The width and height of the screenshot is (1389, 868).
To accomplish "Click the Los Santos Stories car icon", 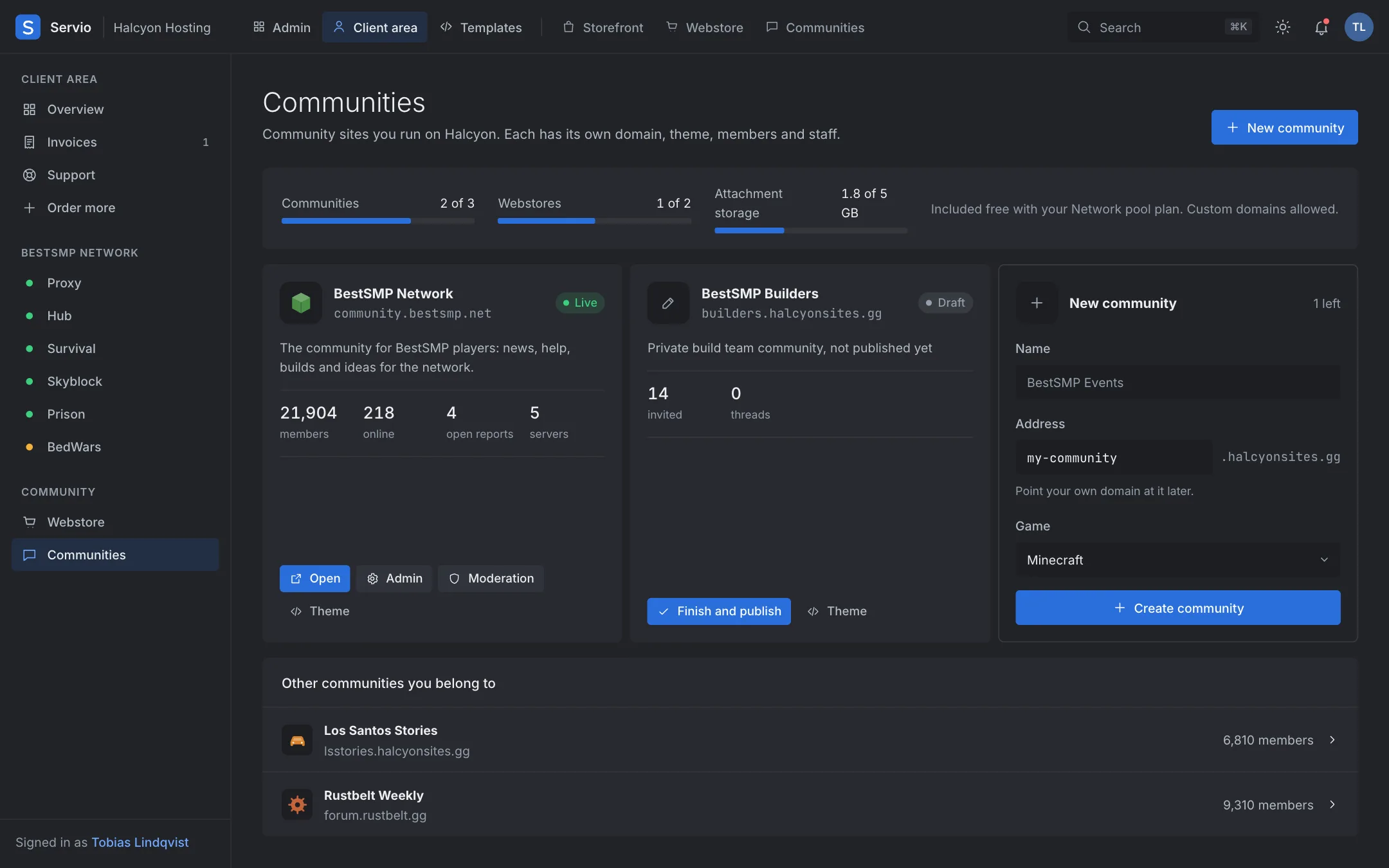I will tap(297, 740).
